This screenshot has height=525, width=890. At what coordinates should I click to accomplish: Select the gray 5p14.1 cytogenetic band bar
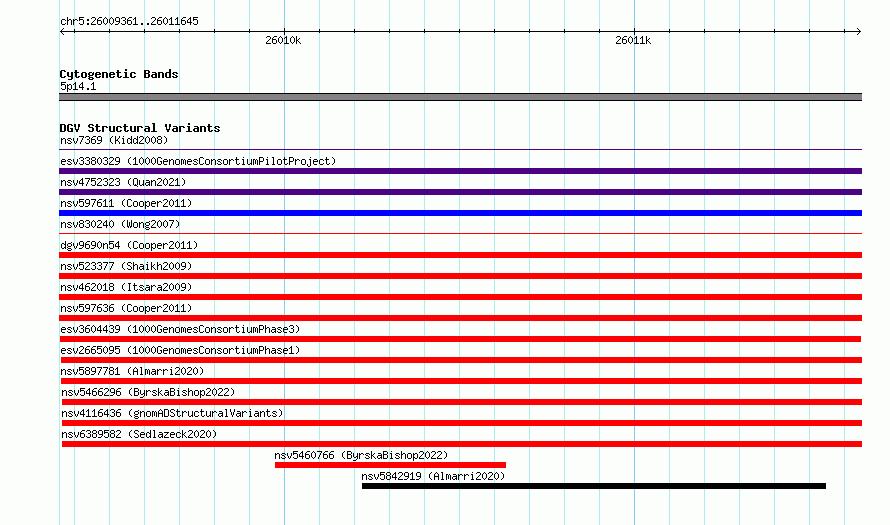pyautogui.click(x=460, y=97)
